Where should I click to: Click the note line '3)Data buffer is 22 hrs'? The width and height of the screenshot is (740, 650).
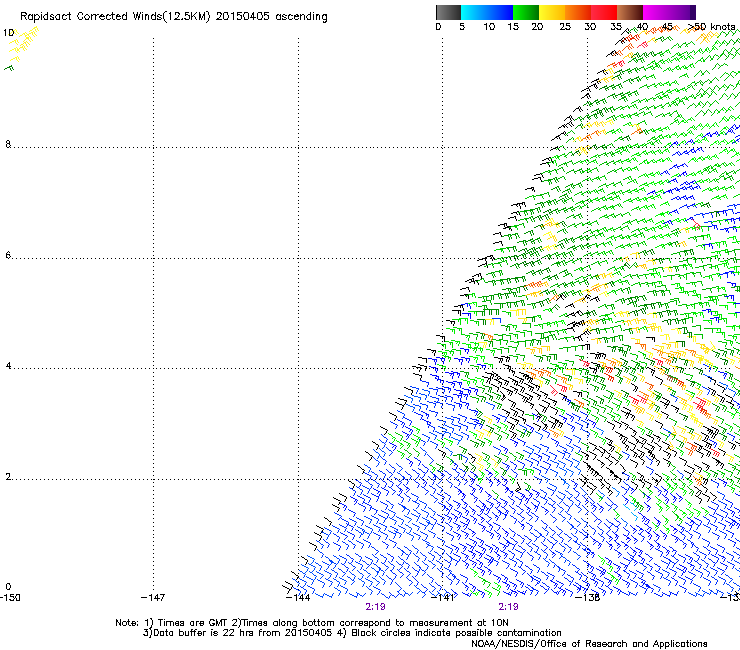[353, 633]
